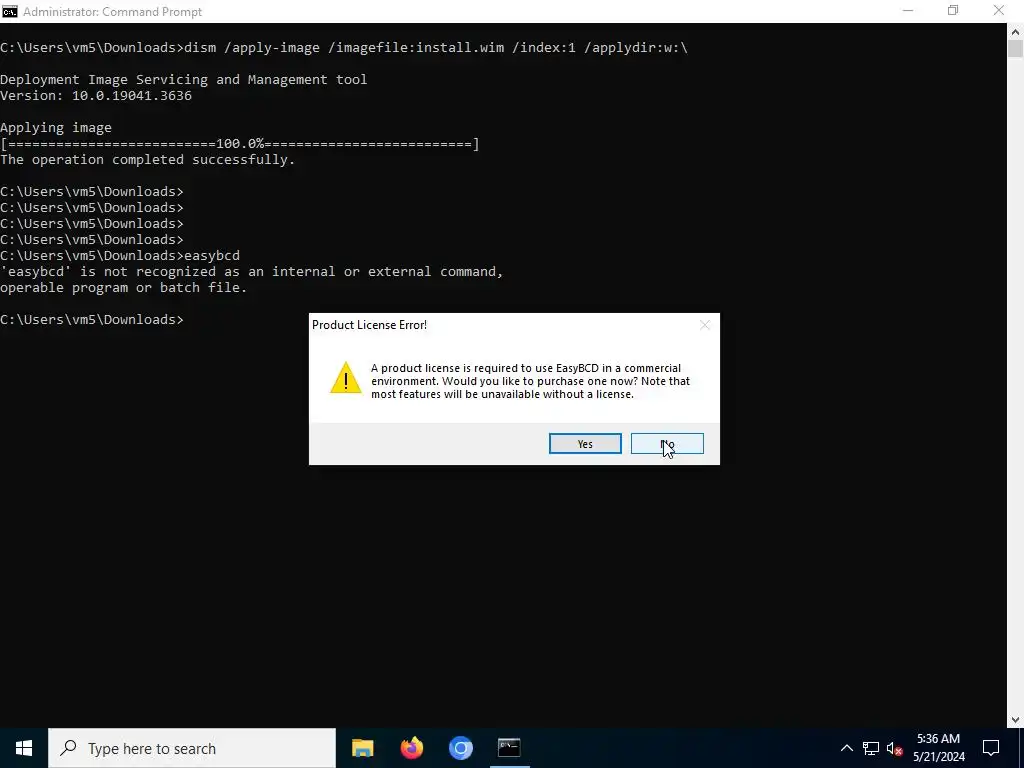The height and width of the screenshot is (768, 1024).
Task: Click 'Deployment Image Servicing and Management tool' text
Action: pyautogui.click(x=184, y=80)
